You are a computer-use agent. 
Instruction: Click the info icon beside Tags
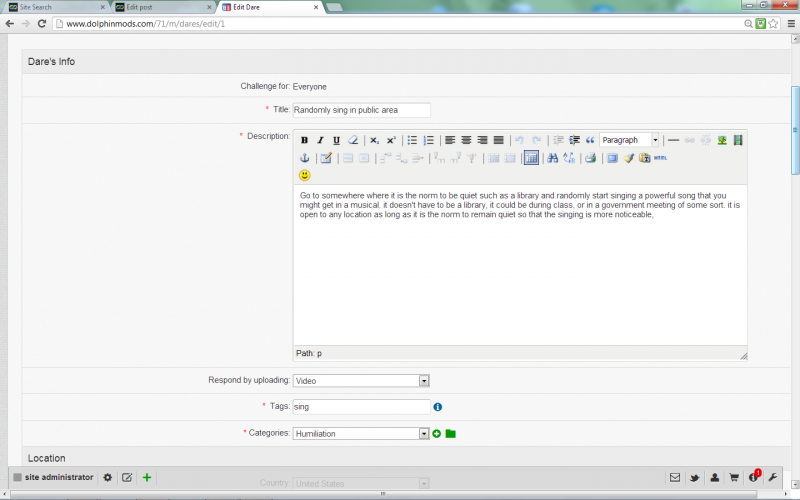[437, 407]
